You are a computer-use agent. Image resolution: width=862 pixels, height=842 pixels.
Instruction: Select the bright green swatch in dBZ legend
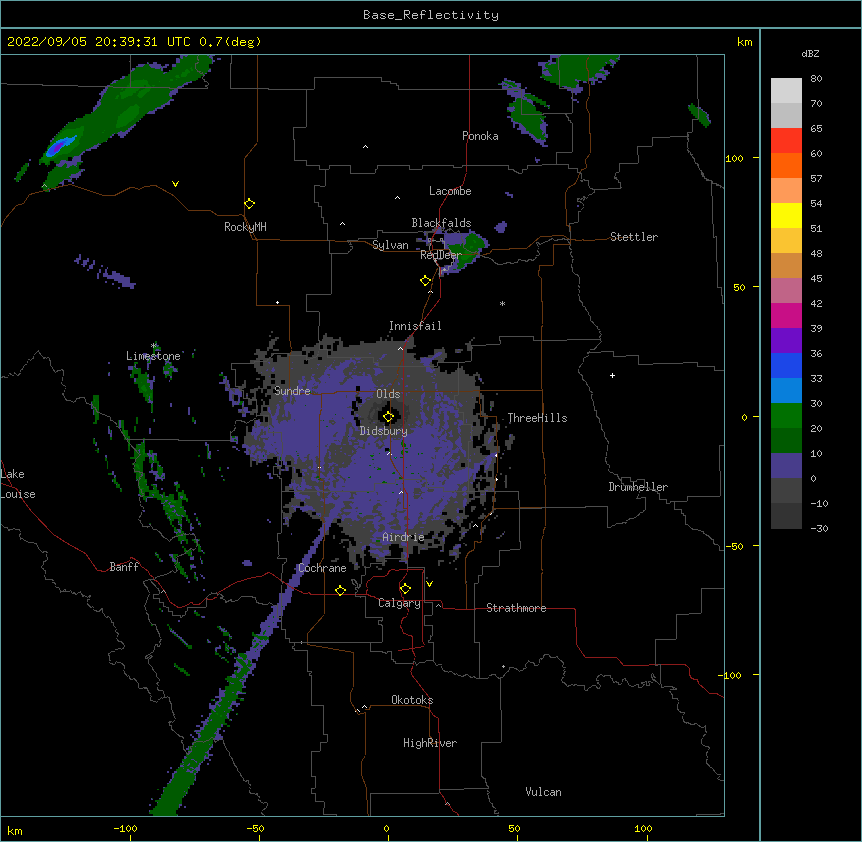(786, 416)
